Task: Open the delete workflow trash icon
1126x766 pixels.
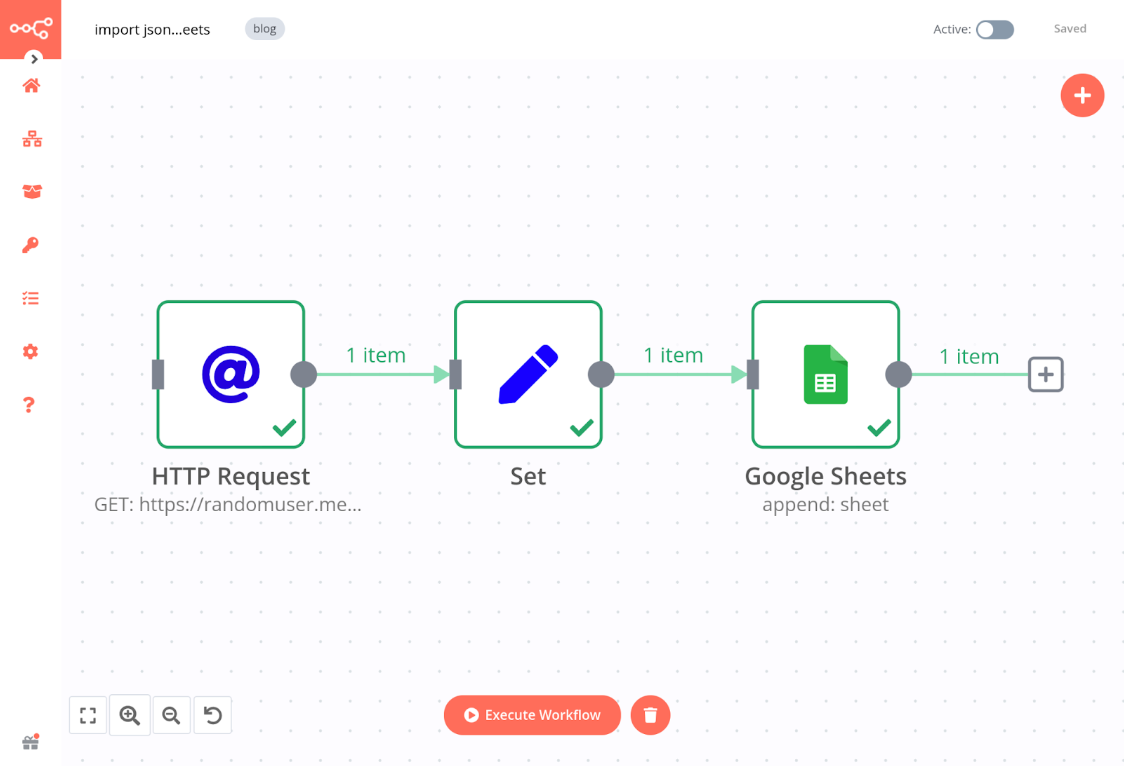Action: pos(650,715)
